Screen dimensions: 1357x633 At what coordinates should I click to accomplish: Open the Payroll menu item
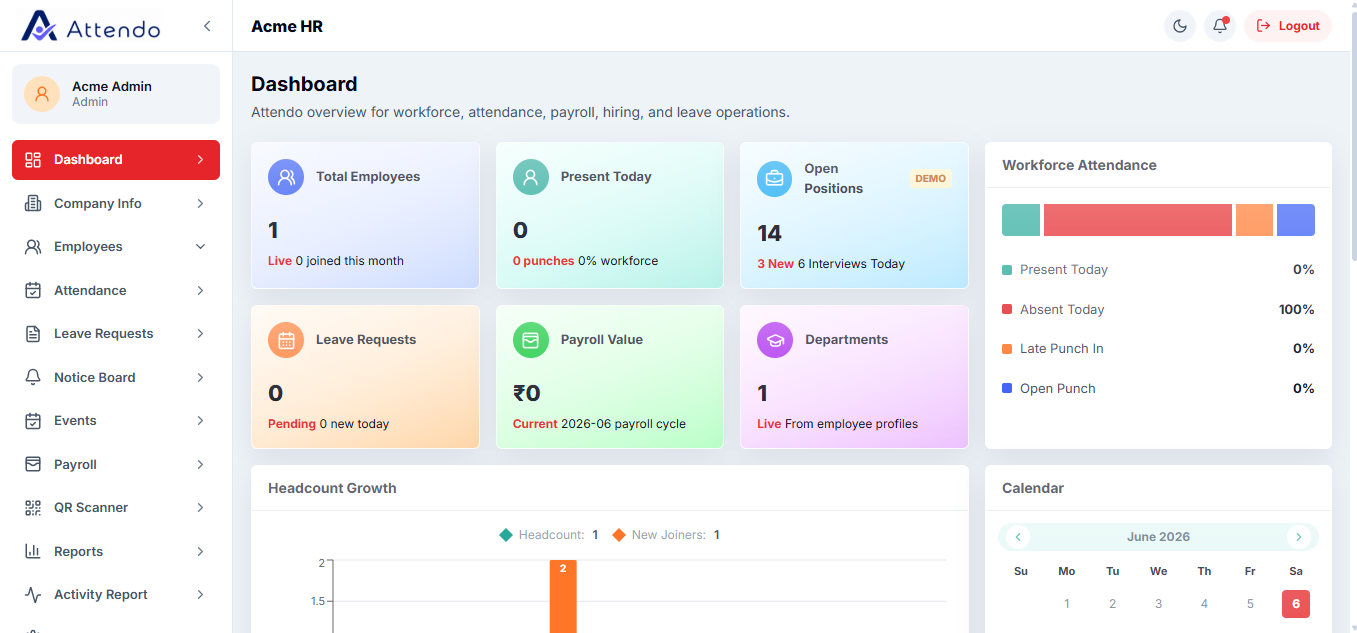pyautogui.click(x=116, y=464)
